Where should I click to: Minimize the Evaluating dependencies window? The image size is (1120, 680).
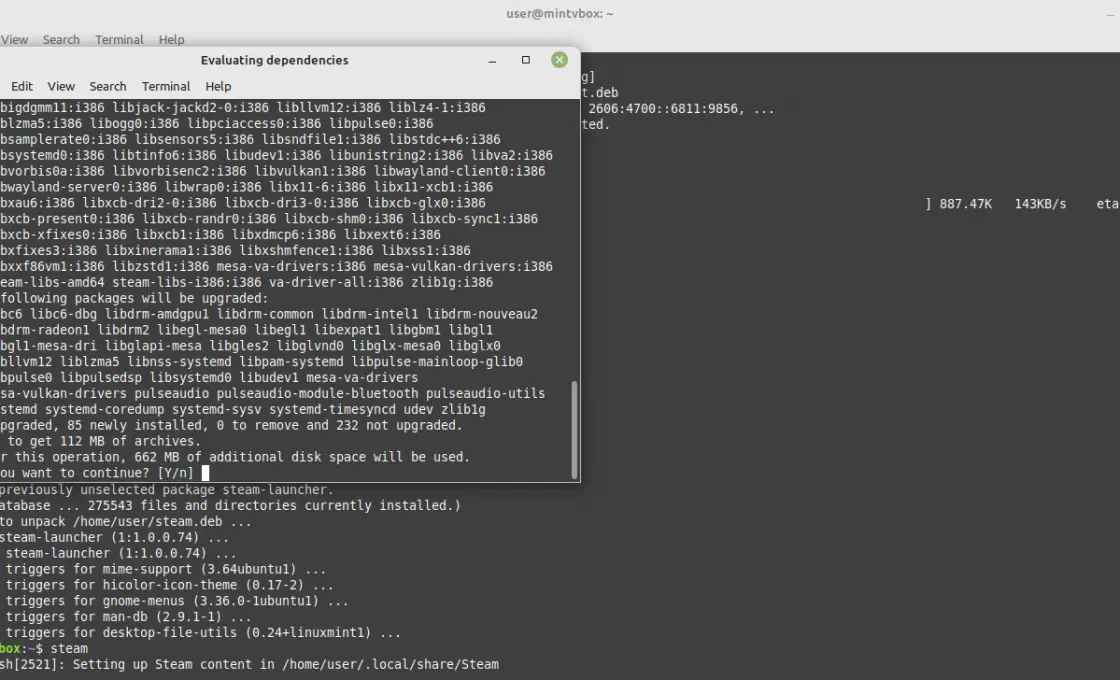click(492, 60)
